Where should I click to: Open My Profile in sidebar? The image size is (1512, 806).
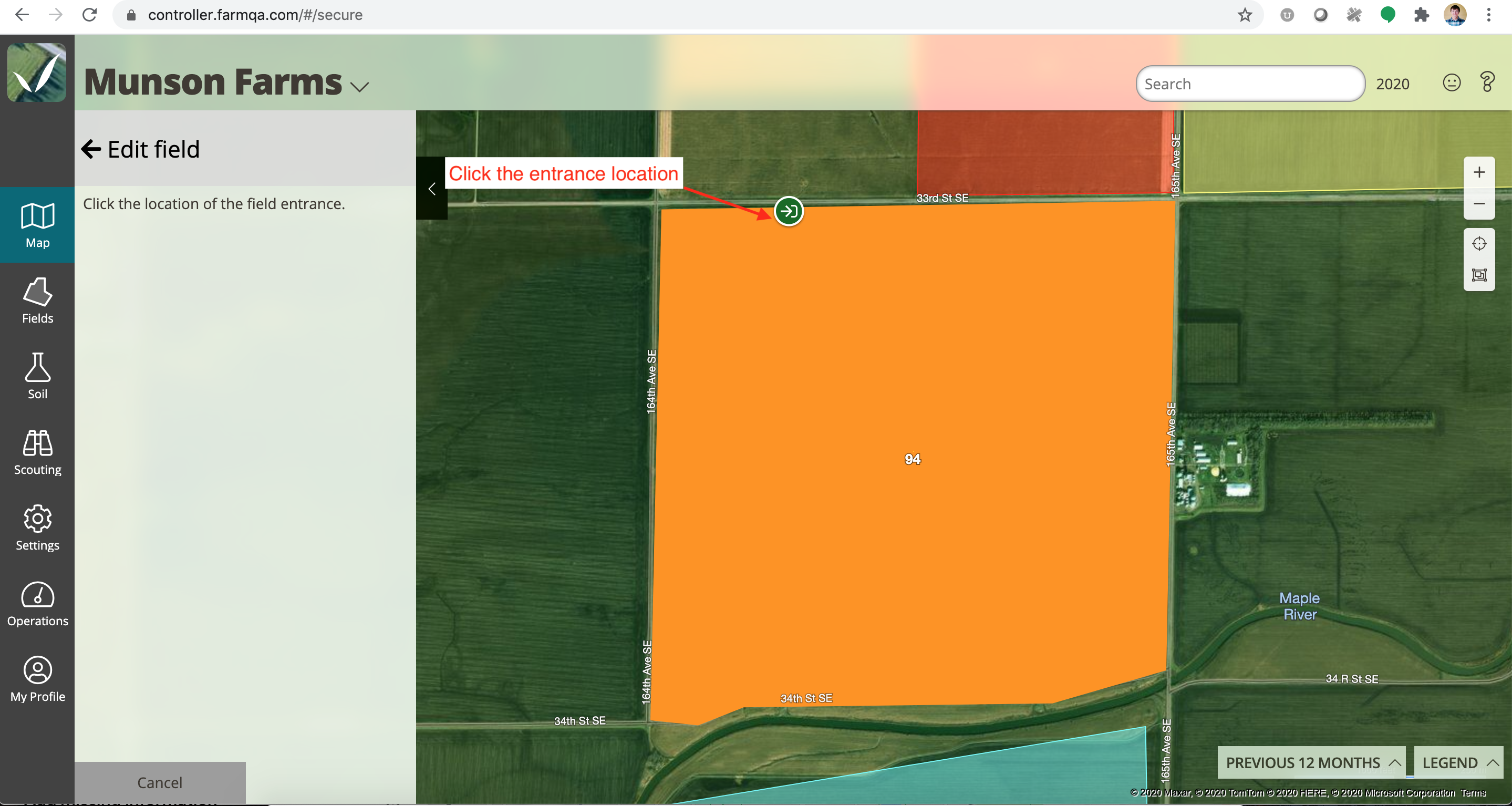[x=38, y=679]
